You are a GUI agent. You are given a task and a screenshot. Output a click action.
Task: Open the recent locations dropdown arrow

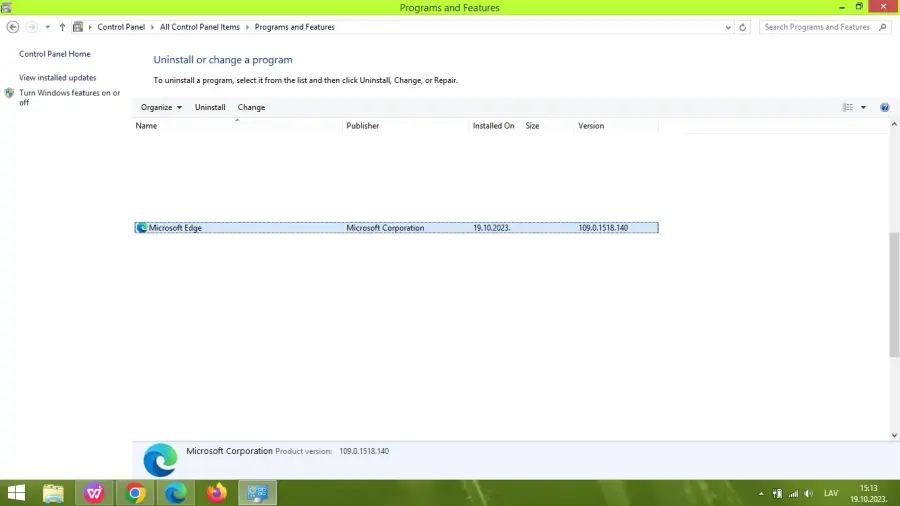coord(48,27)
